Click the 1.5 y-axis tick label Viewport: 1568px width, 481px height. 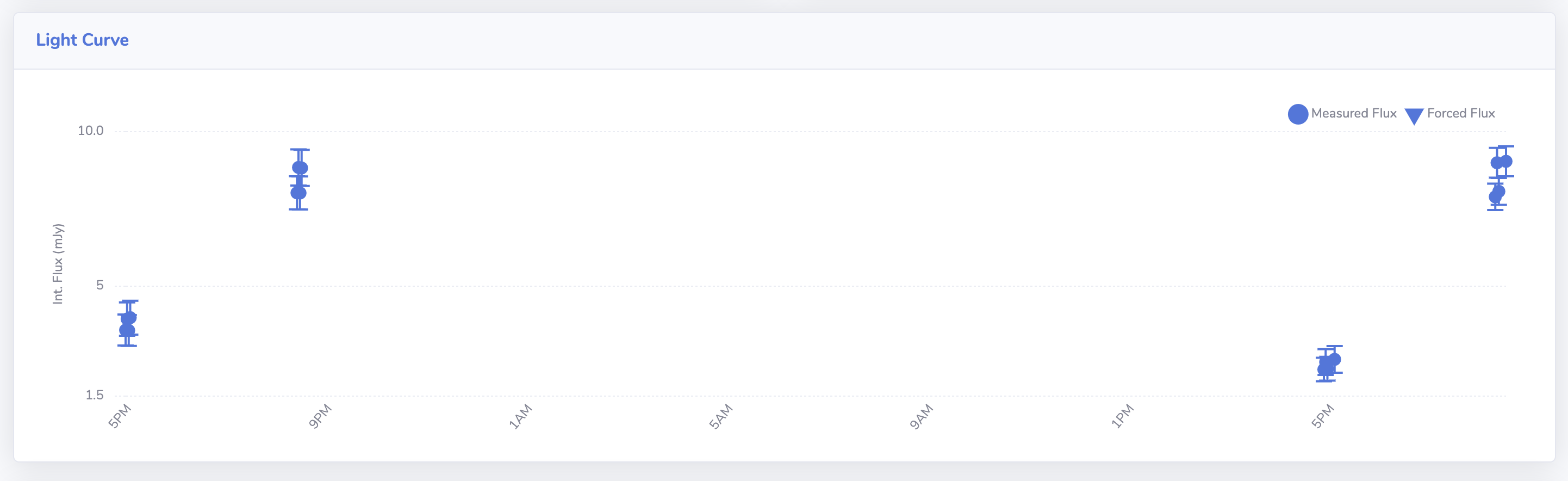tap(95, 395)
